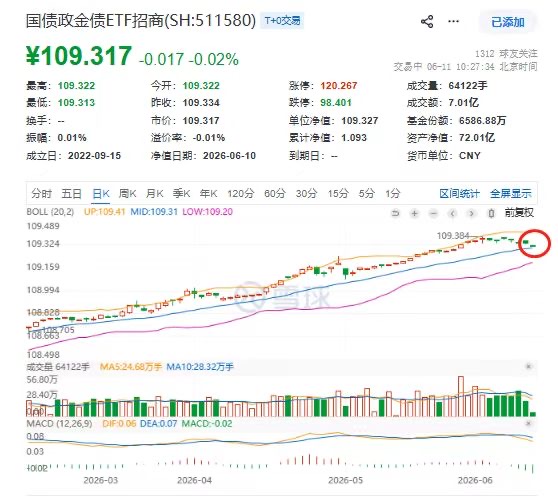This screenshot has height=496, width=558.
Task: Switch to the 30分 chart tab
Action: click(x=306, y=194)
